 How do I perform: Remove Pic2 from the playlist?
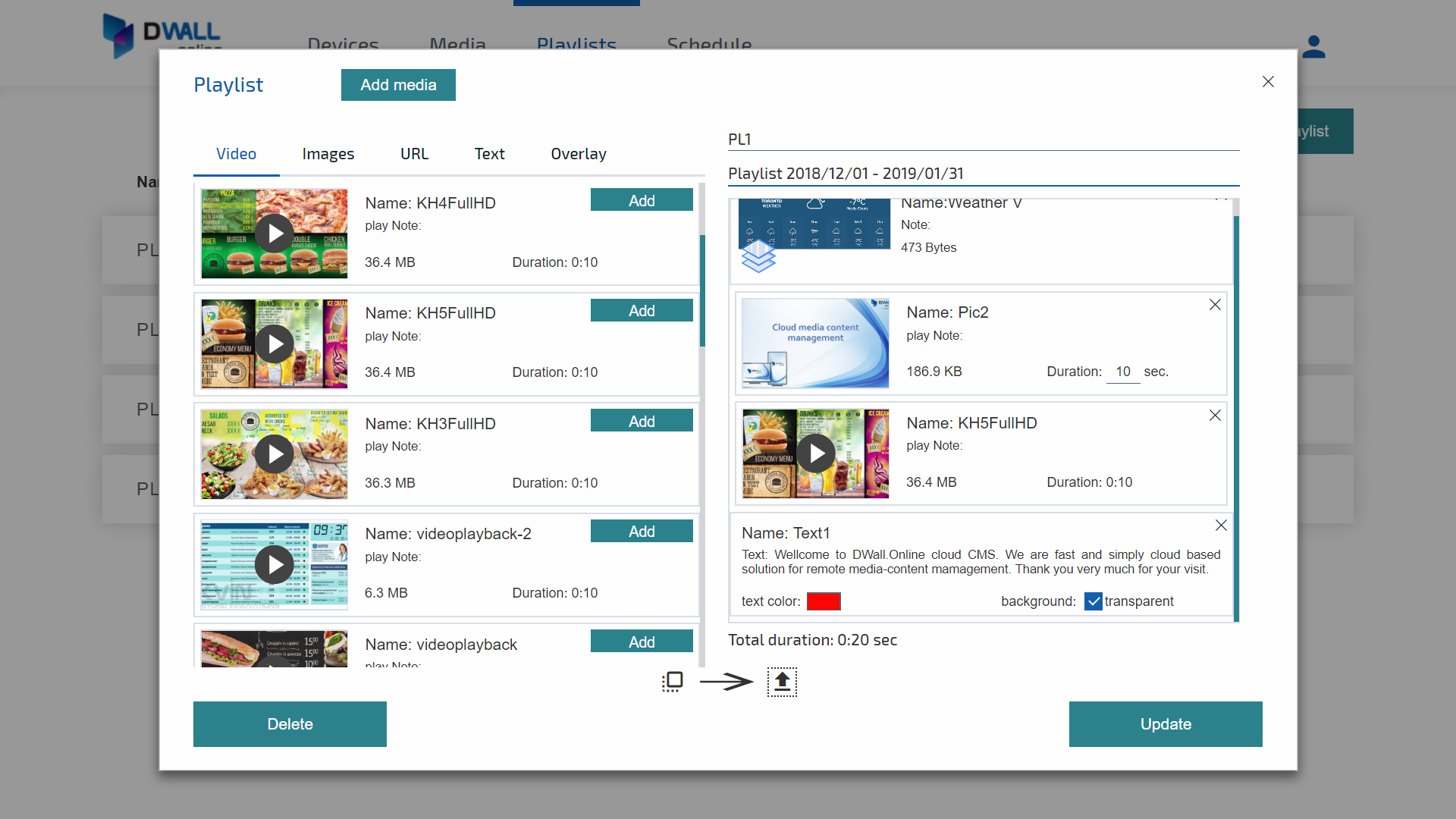click(1215, 305)
